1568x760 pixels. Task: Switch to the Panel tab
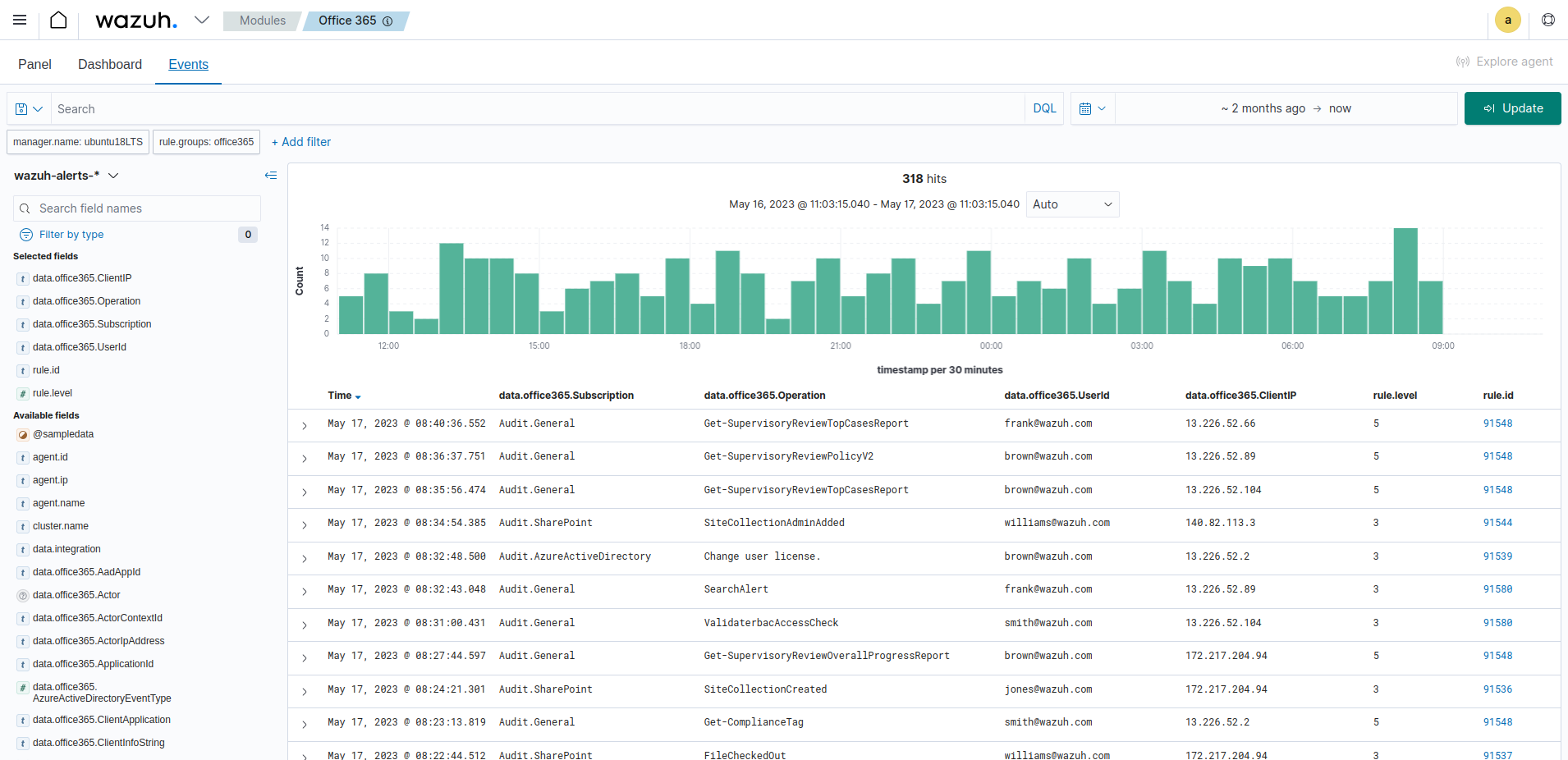coord(34,64)
